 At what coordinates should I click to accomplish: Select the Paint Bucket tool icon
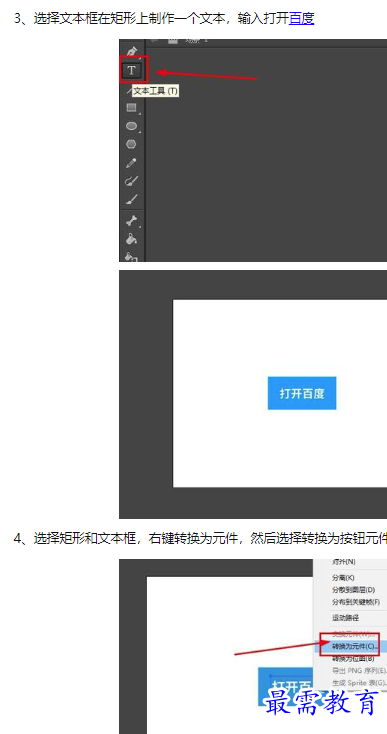point(131,239)
